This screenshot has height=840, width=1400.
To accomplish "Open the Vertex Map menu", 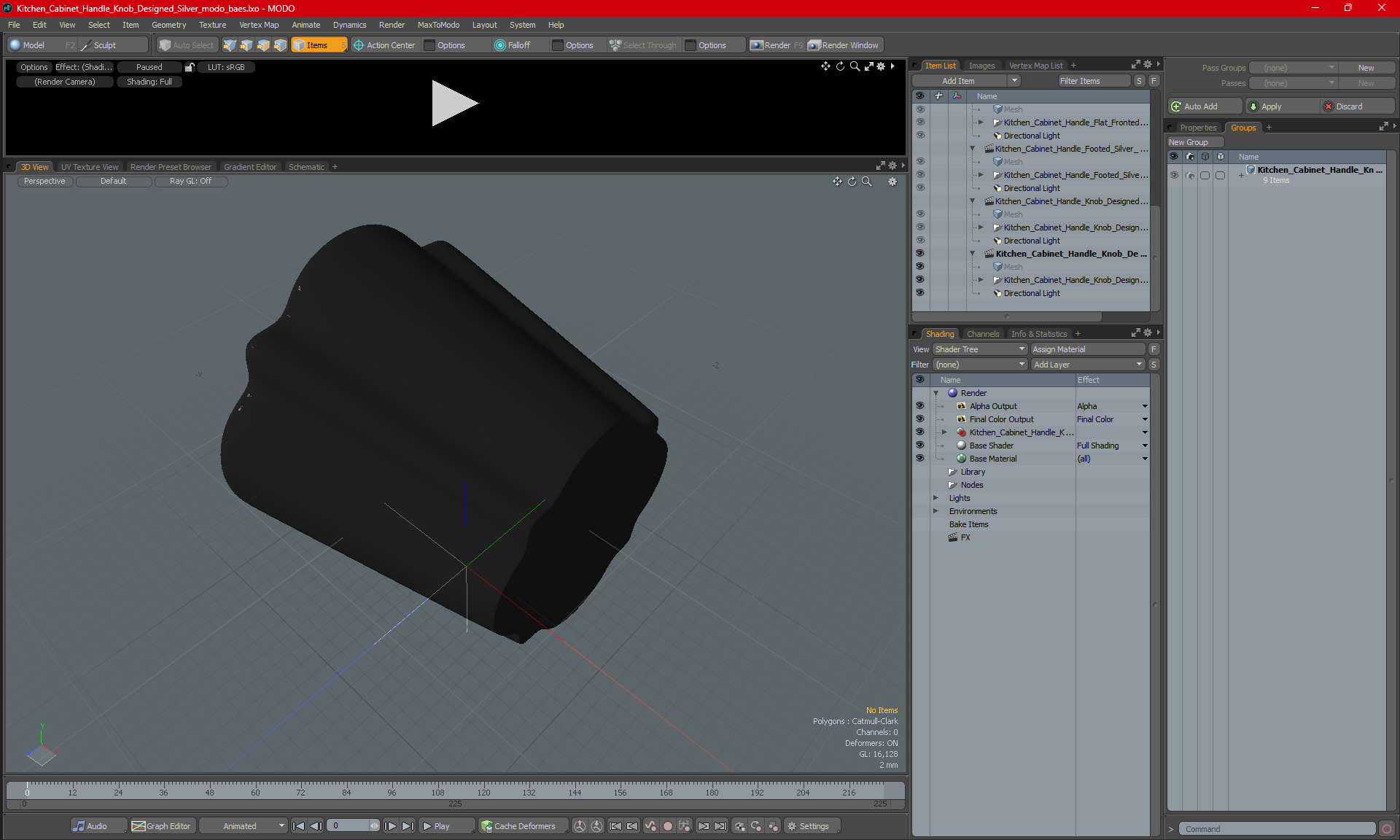I will click(259, 25).
